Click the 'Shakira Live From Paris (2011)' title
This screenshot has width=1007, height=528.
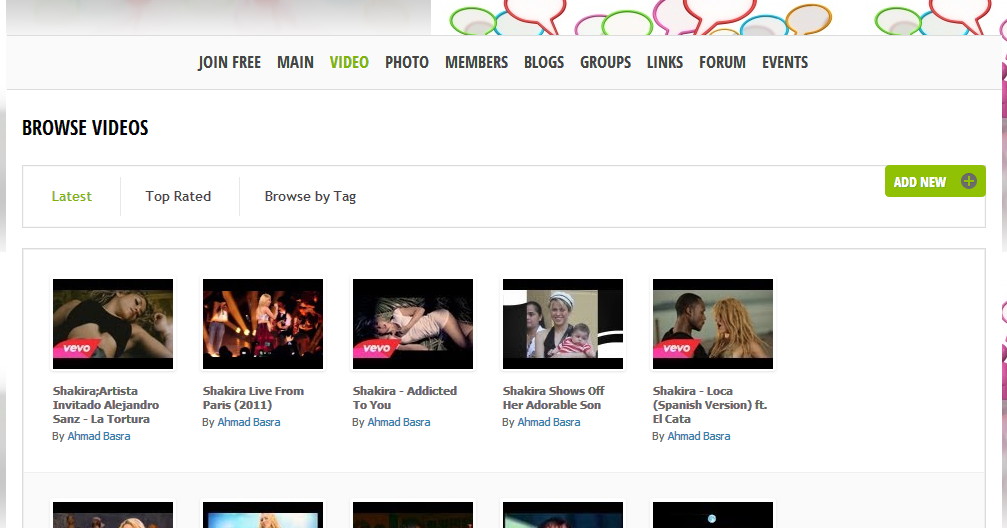(x=253, y=398)
